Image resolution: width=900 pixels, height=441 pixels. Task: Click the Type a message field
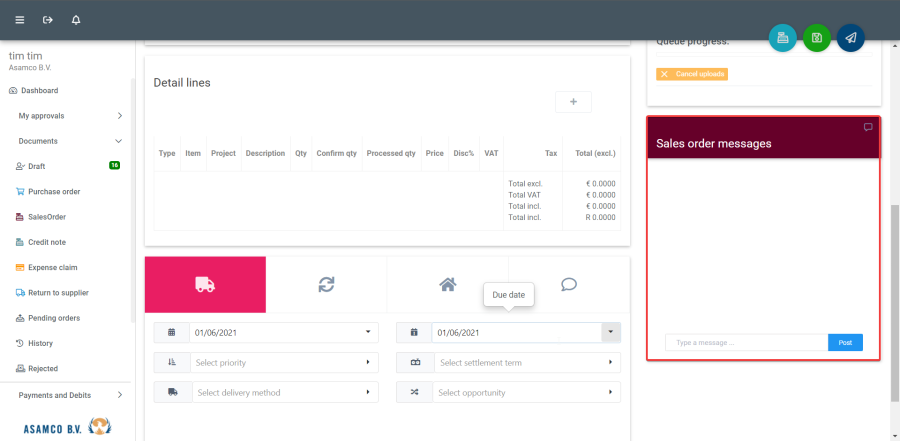[x=746, y=342]
